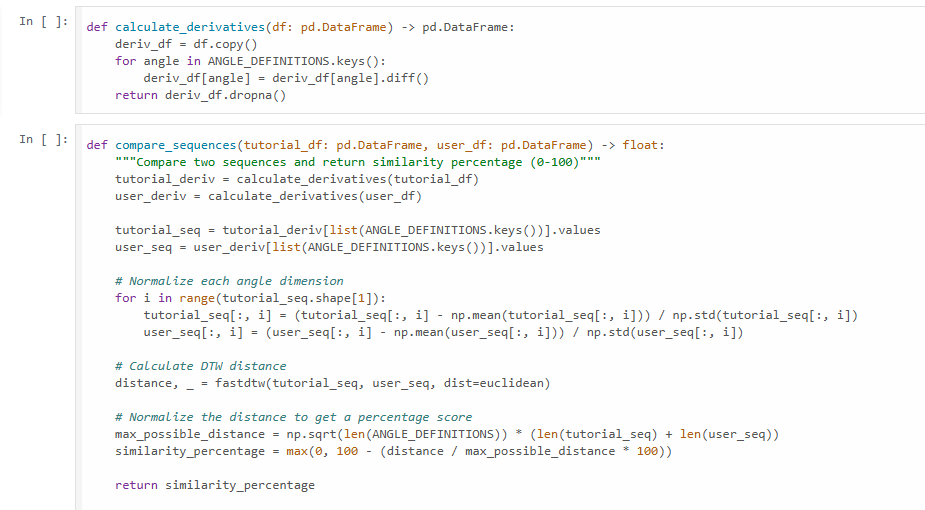Click the docstring "Compare two sequences and return similarity percentage"
This screenshot has width=925, height=510.
(x=357, y=162)
